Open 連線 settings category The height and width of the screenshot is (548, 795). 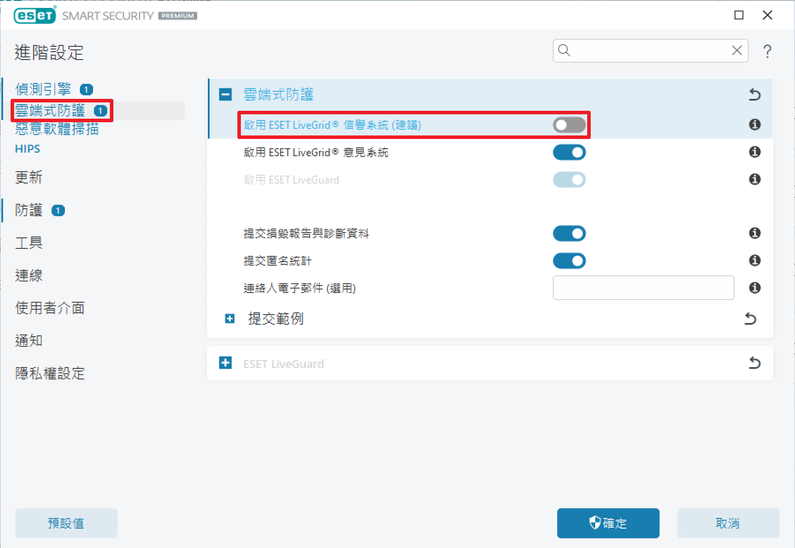(28, 275)
